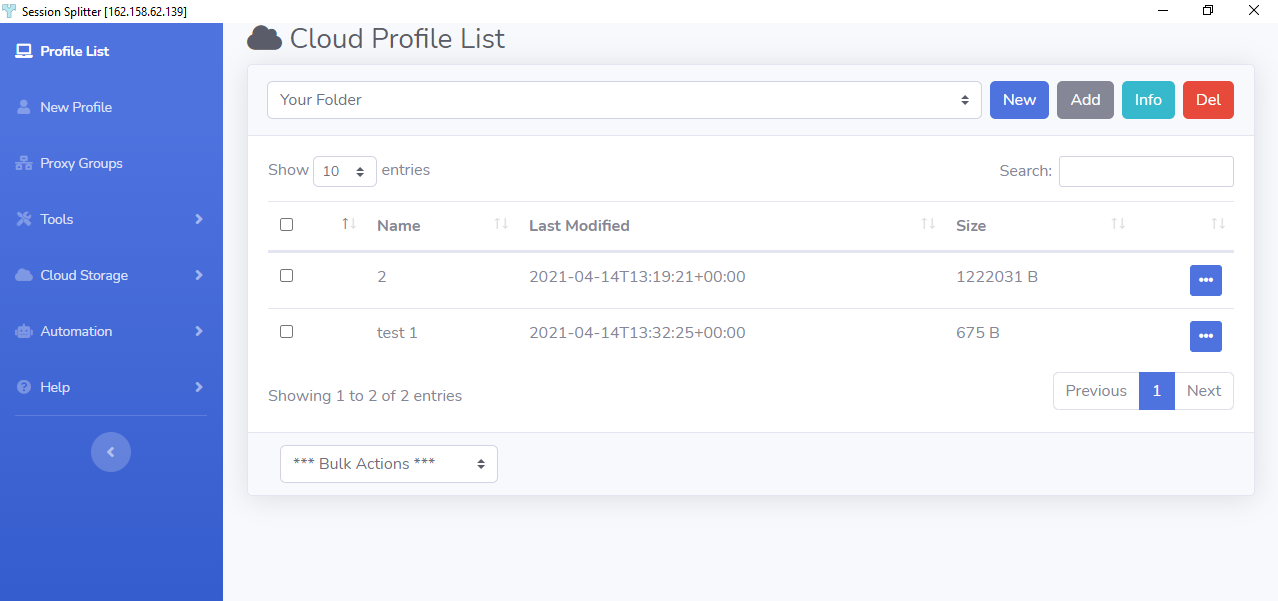The image size is (1278, 601).
Task: Click the date 2021-04-14T13:32:25+00:00
Action: point(637,333)
